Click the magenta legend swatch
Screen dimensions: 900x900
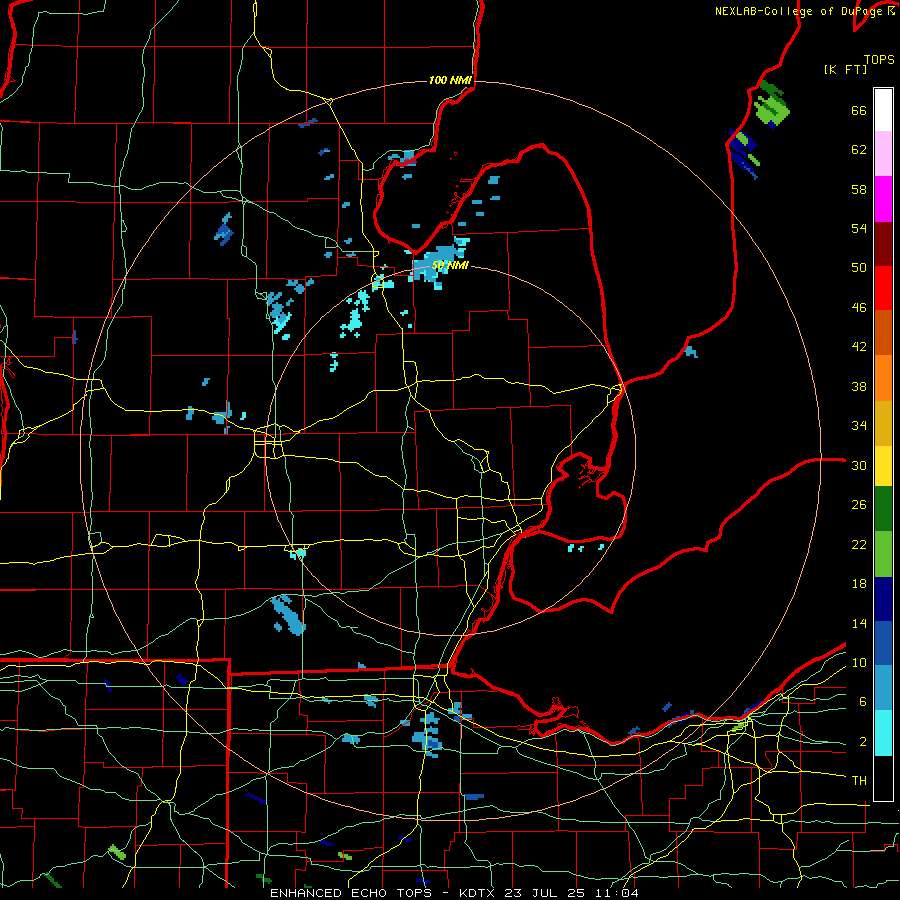(x=883, y=199)
